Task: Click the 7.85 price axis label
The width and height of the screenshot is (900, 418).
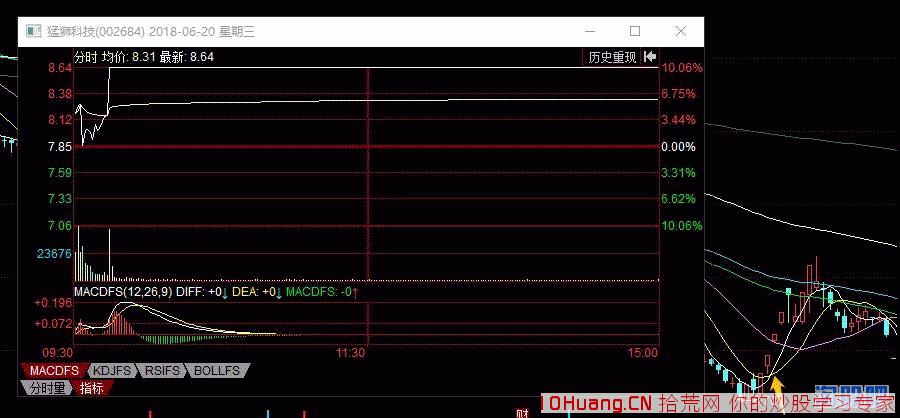Action: pyautogui.click(x=60, y=147)
